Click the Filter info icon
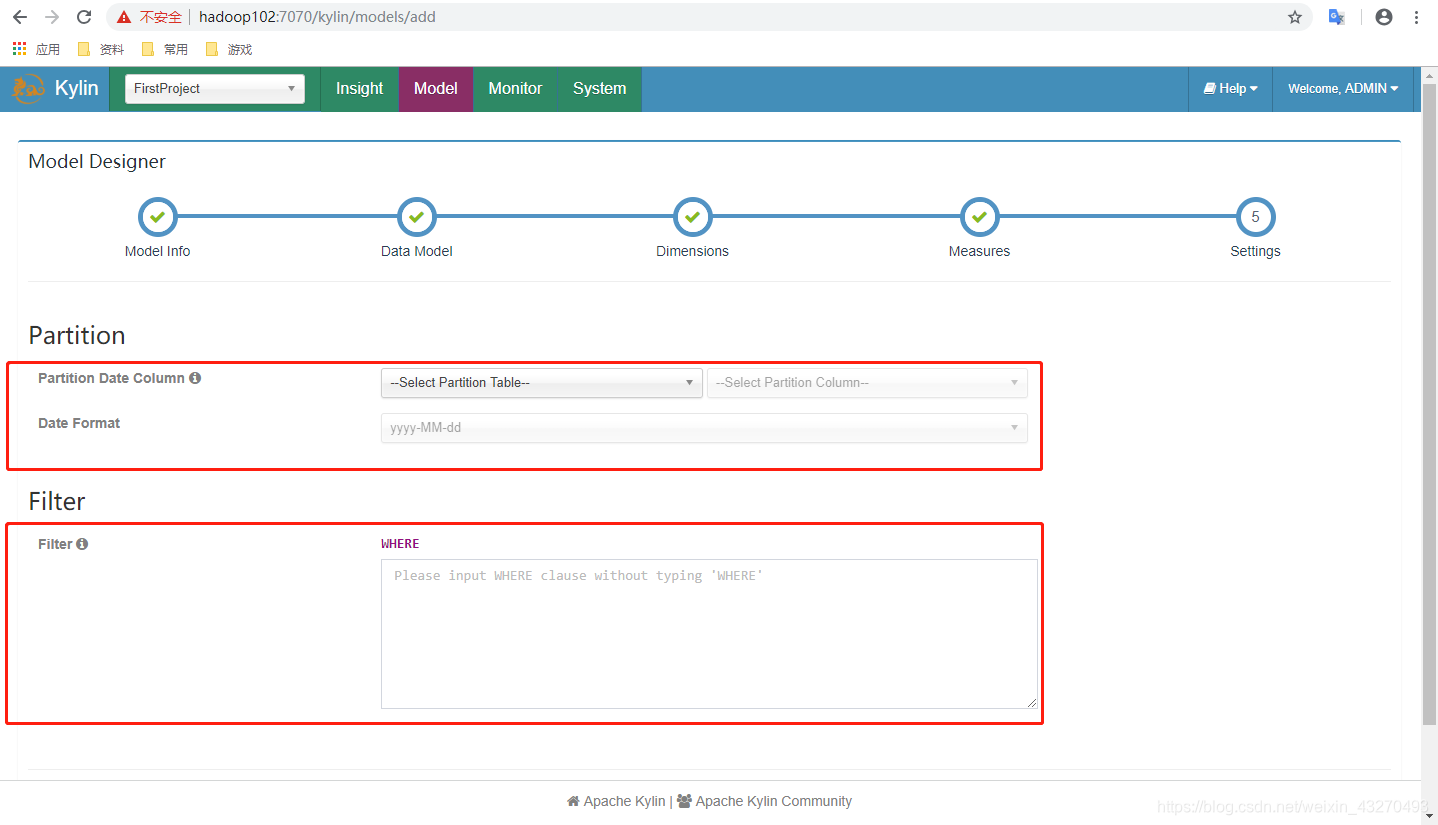 [82, 544]
